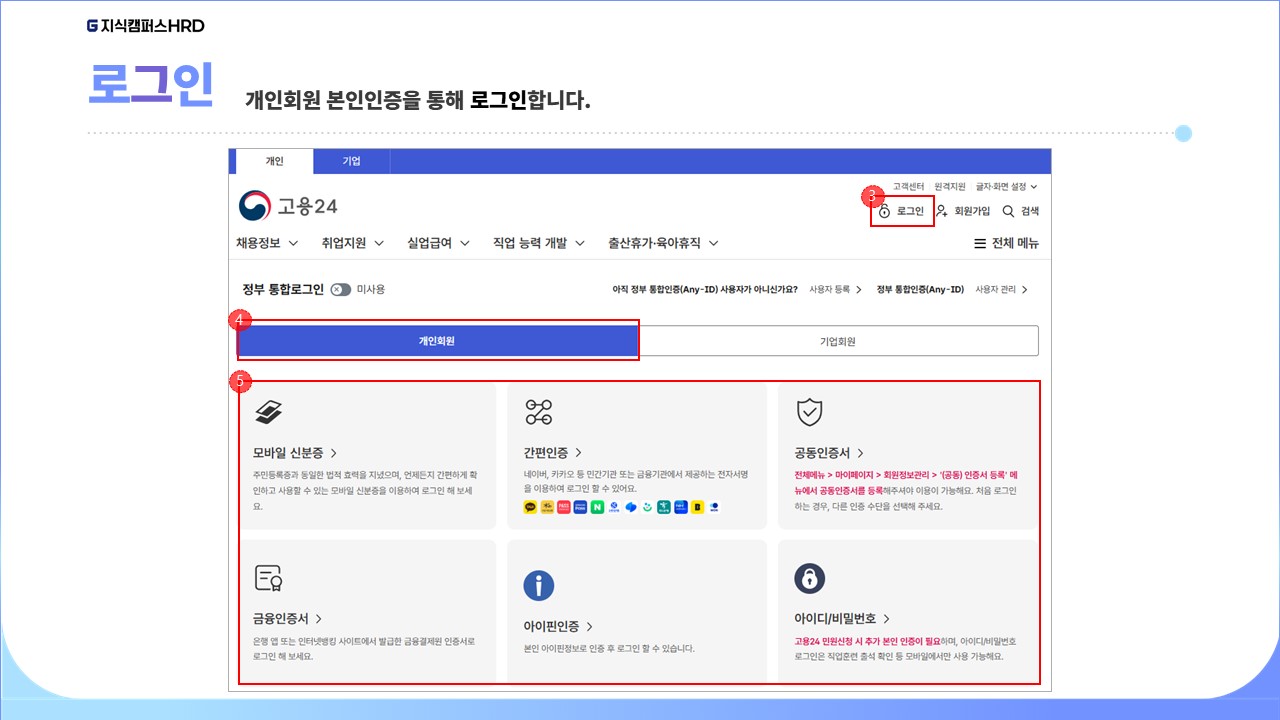The width and height of the screenshot is (1280, 720).
Task: Click the 금융인증서 certificate icon
Action: 268,578
